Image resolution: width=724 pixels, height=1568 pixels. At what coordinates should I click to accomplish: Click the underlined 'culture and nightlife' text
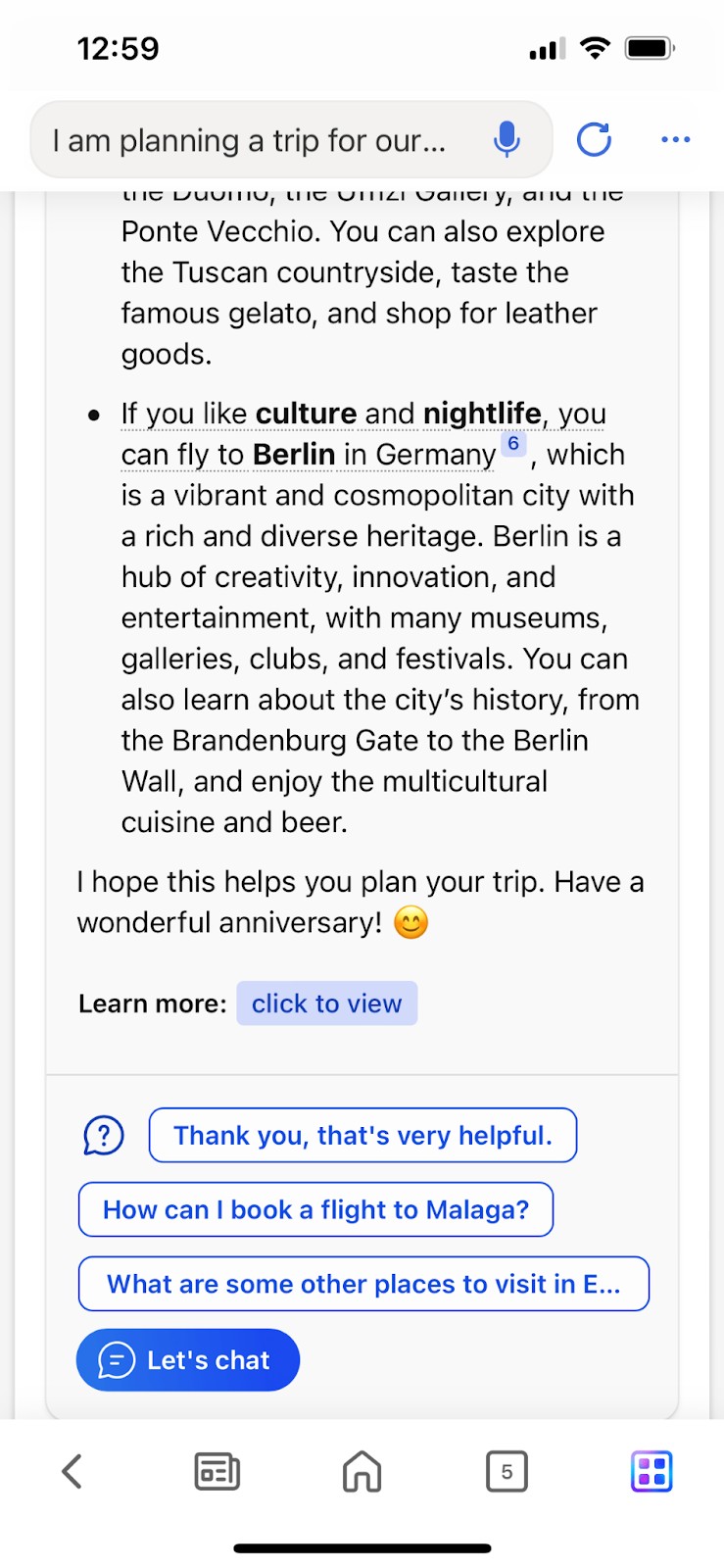(x=398, y=414)
